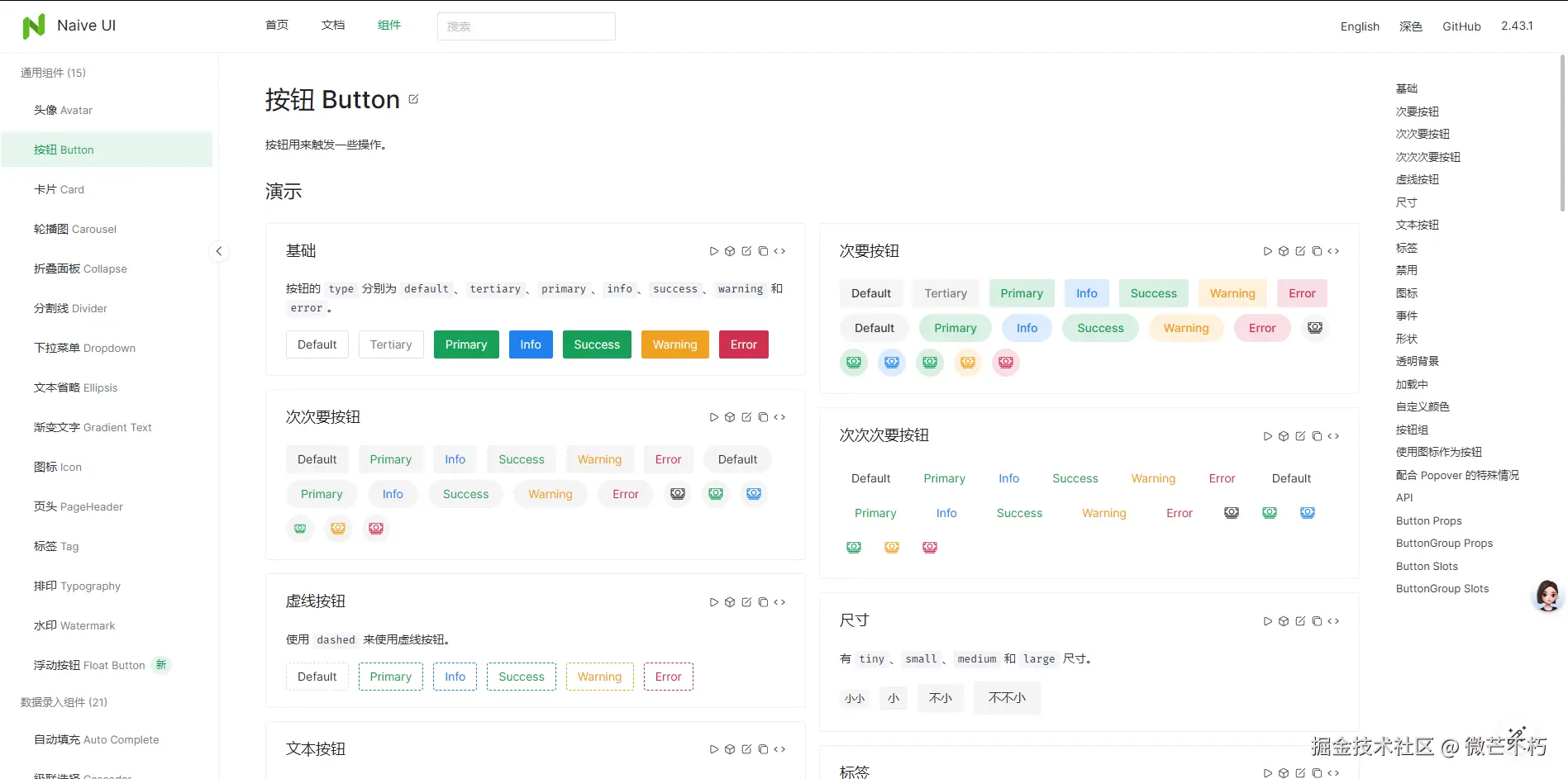
Task: Collapse the left sidebar with the chevron
Action: (219, 251)
